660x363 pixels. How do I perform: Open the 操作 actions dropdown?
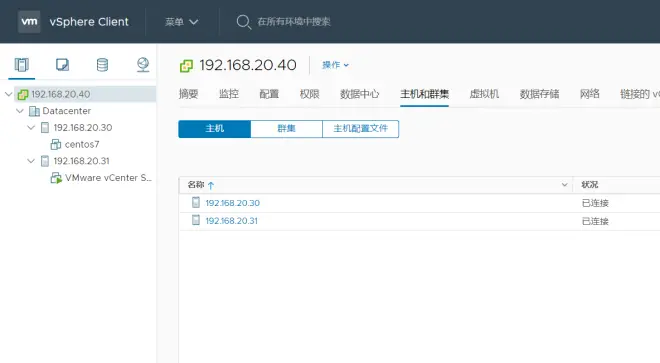(335, 65)
